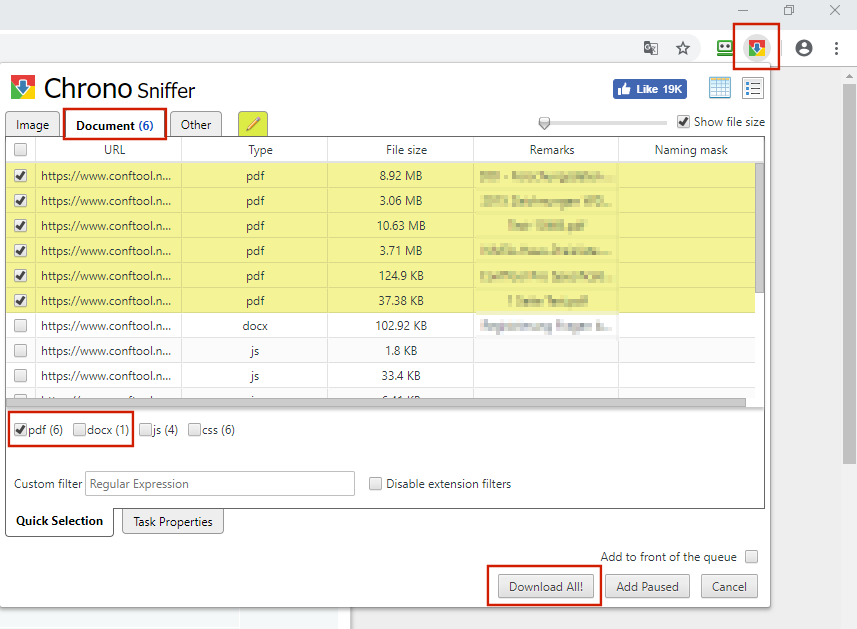Uncheck the 8.92 MB pdf row checkbox

[x=21, y=175]
